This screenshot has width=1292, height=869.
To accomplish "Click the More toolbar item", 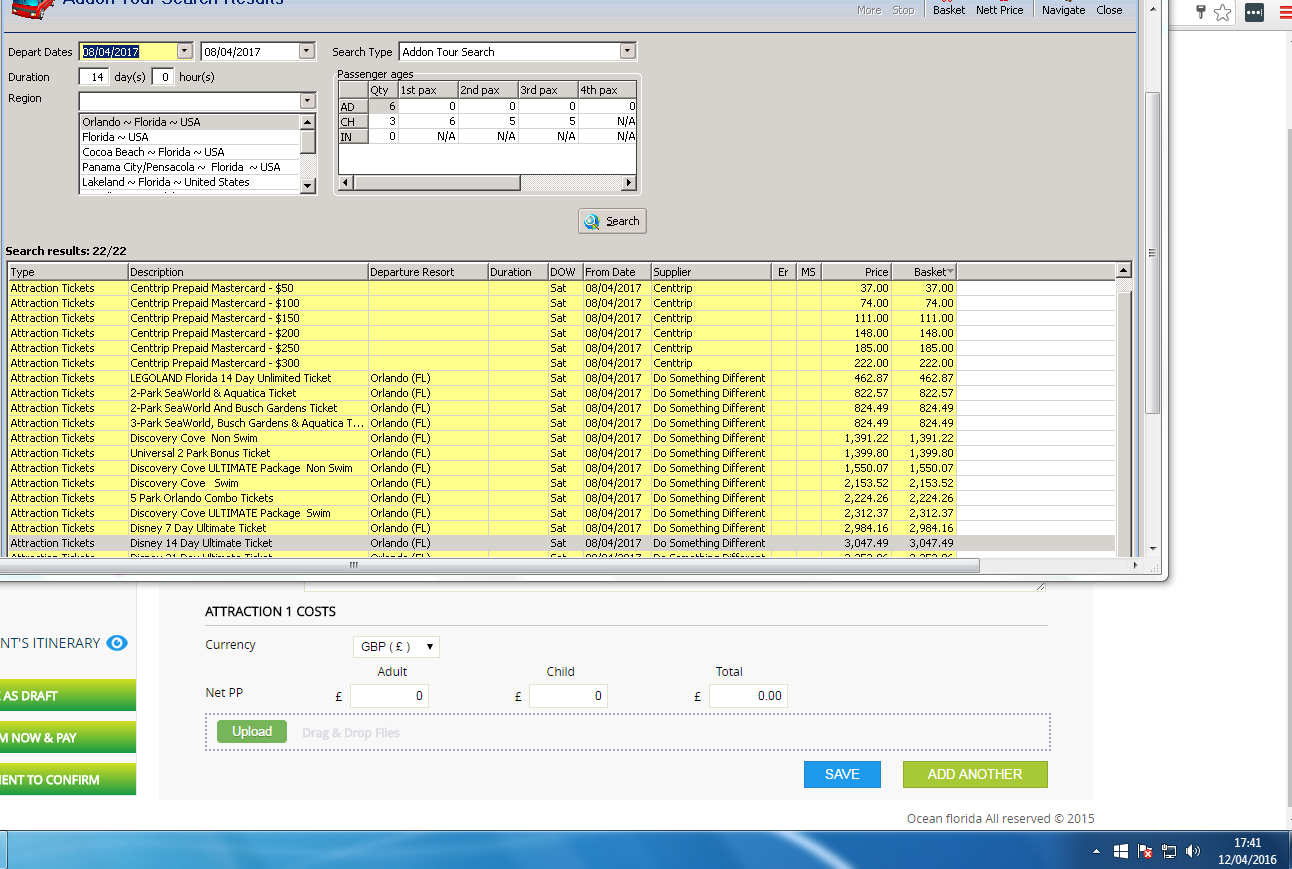I will click(869, 10).
